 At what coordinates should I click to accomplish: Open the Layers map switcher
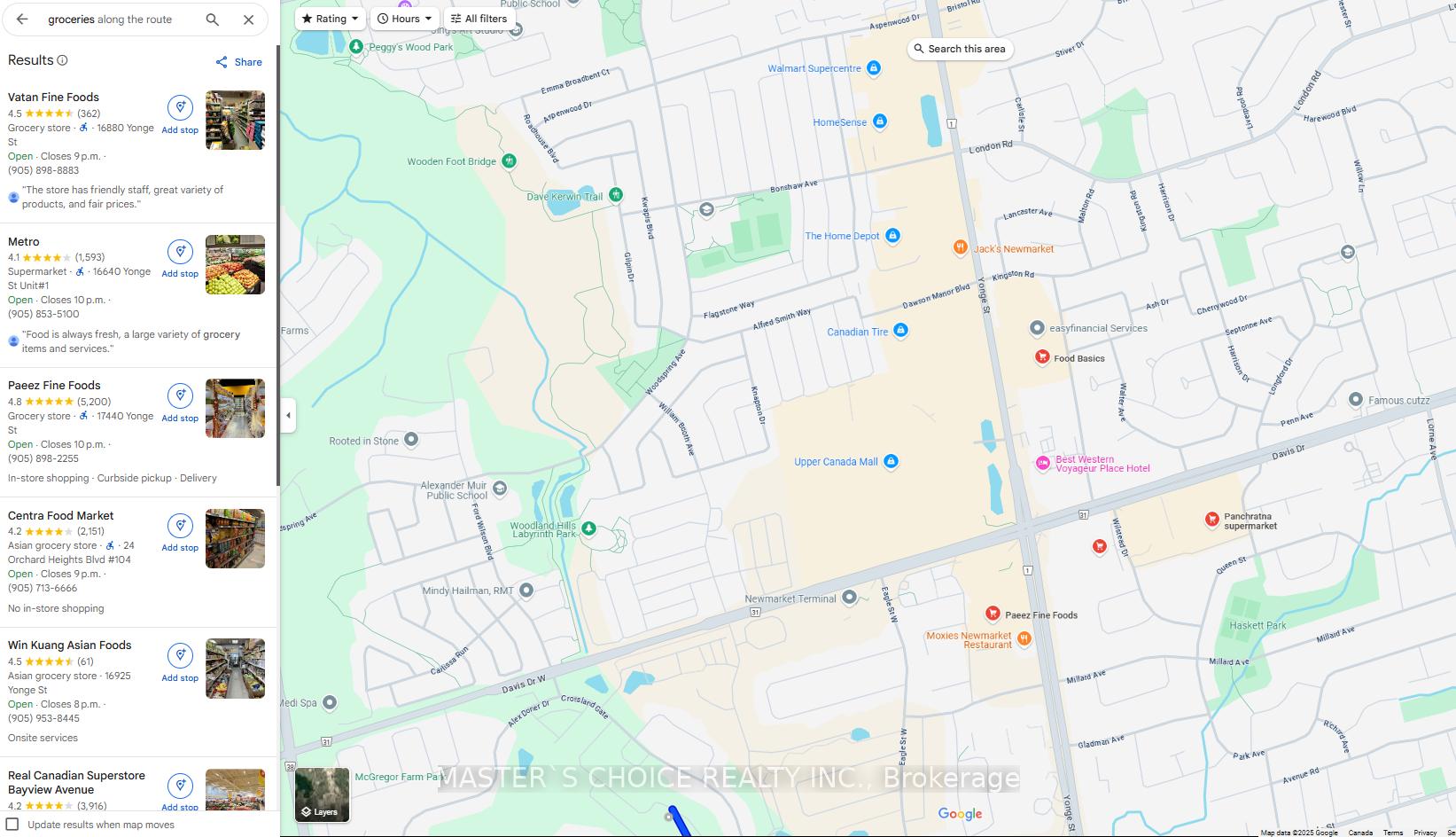(x=322, y=794)
